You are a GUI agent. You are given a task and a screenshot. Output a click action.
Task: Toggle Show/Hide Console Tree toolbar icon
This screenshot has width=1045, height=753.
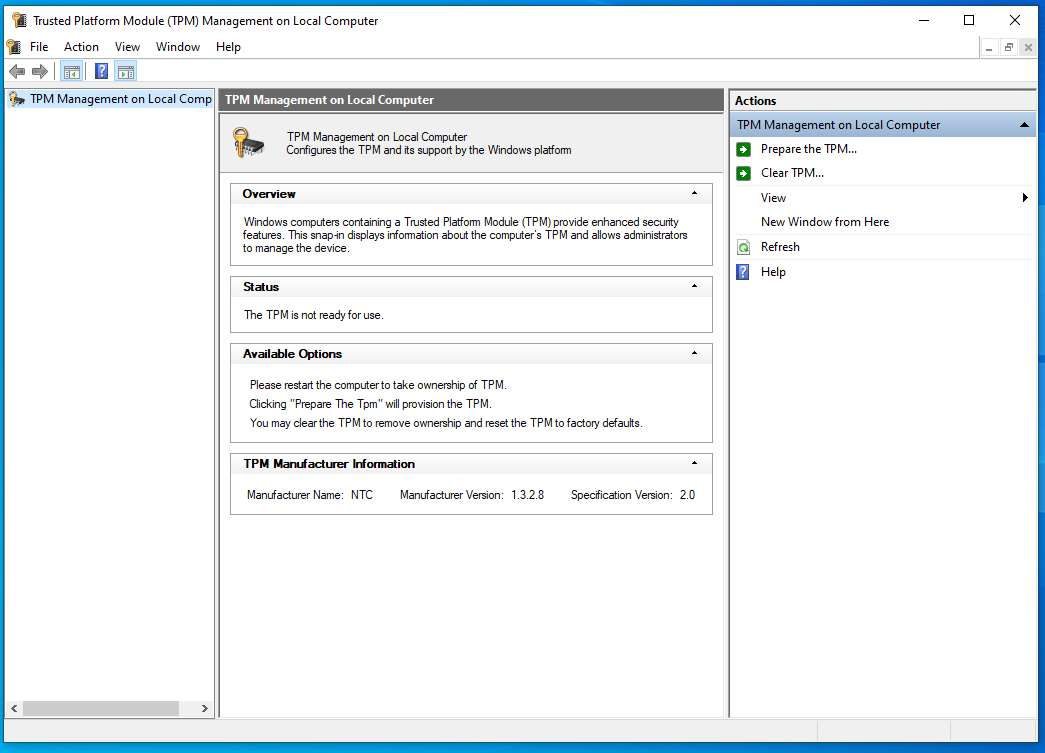pos(71,71)
